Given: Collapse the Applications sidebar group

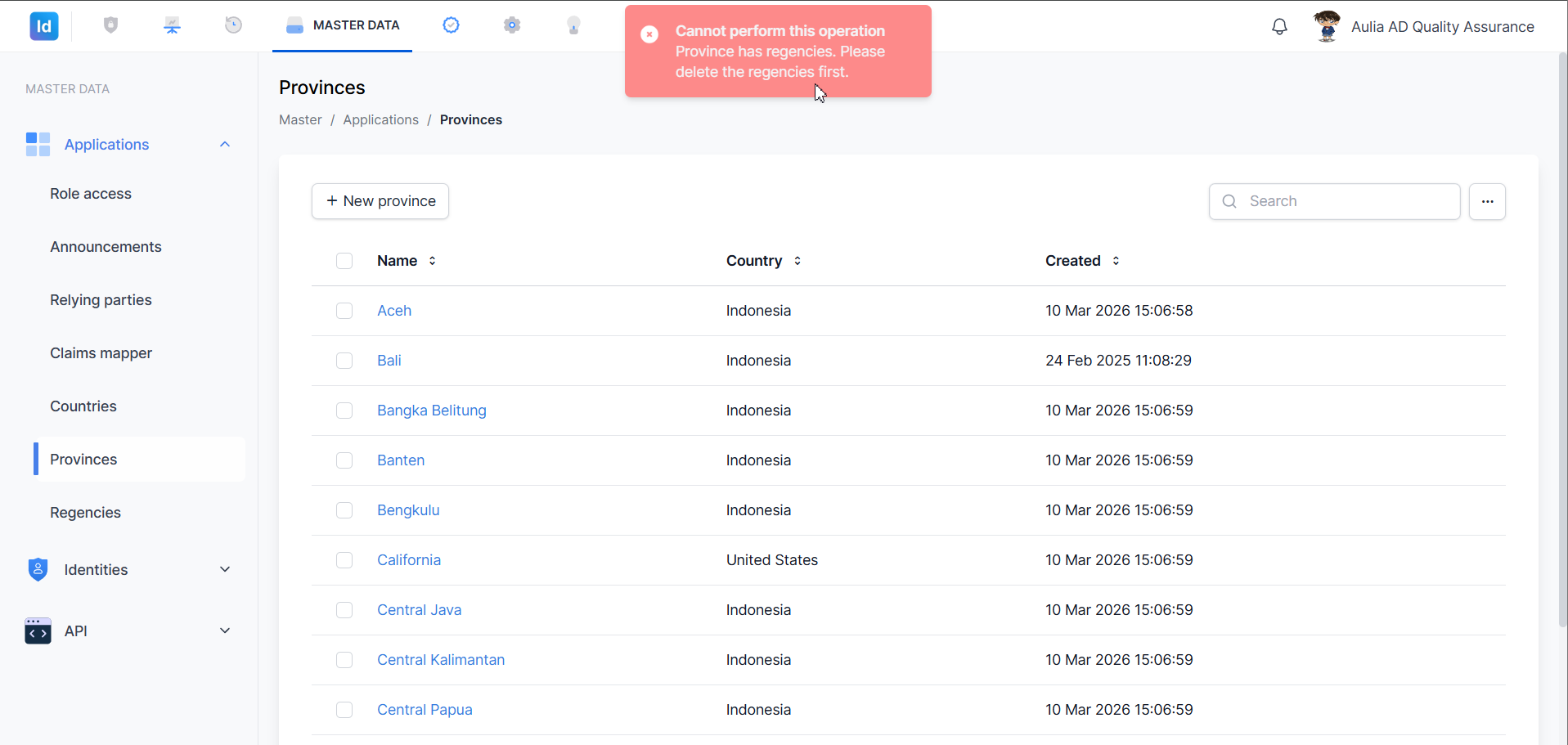Looking at the screenshot, I should (x=225, y=145).
